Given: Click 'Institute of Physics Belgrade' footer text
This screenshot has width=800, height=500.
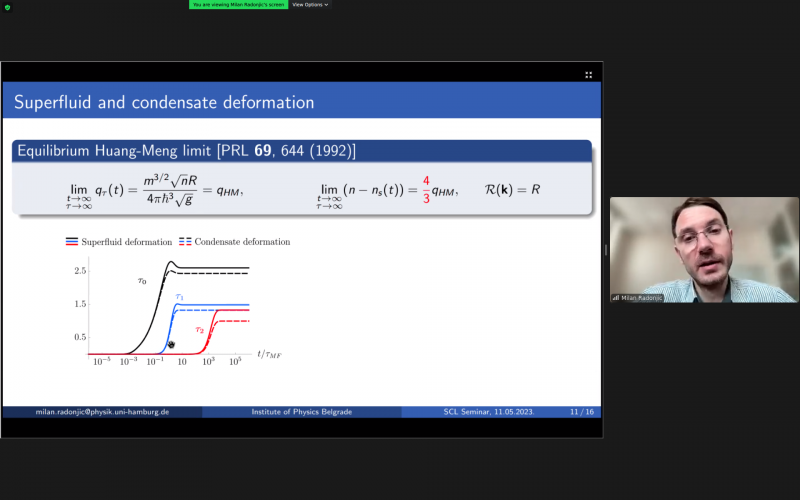Looking at the screenshot, I should (x=302, y=412).
